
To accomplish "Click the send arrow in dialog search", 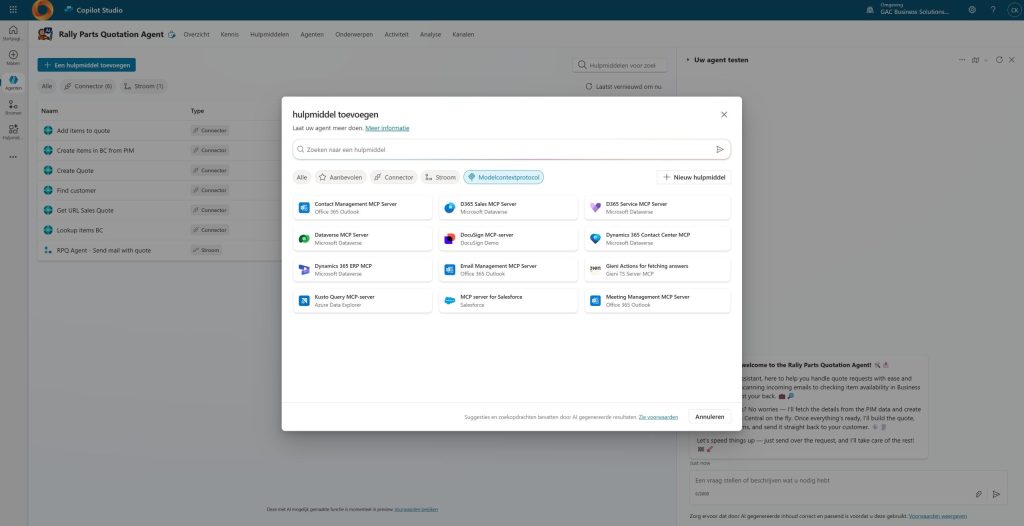I will [720, 150].
